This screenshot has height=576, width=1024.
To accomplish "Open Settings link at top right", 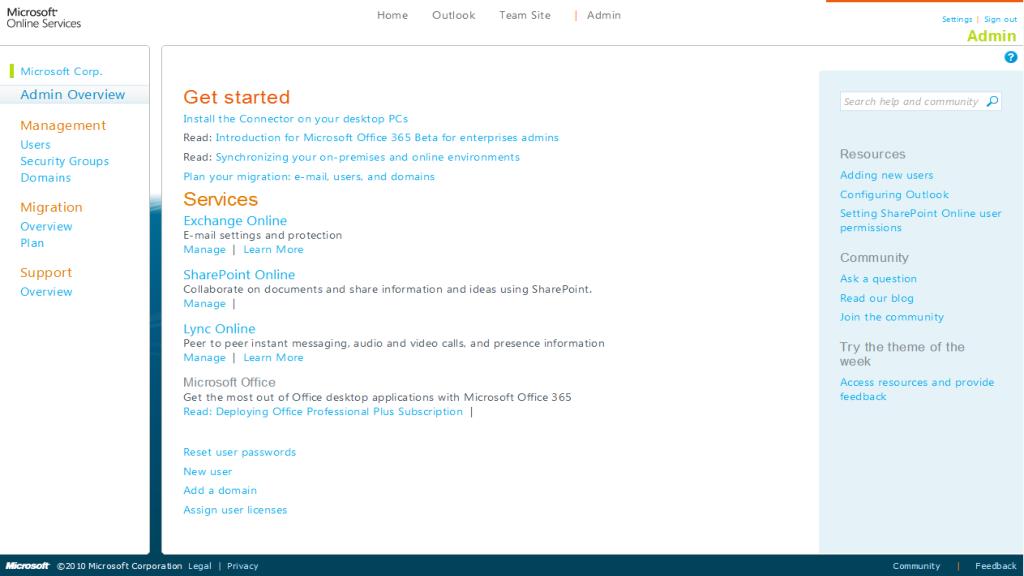I will (957, 20).
